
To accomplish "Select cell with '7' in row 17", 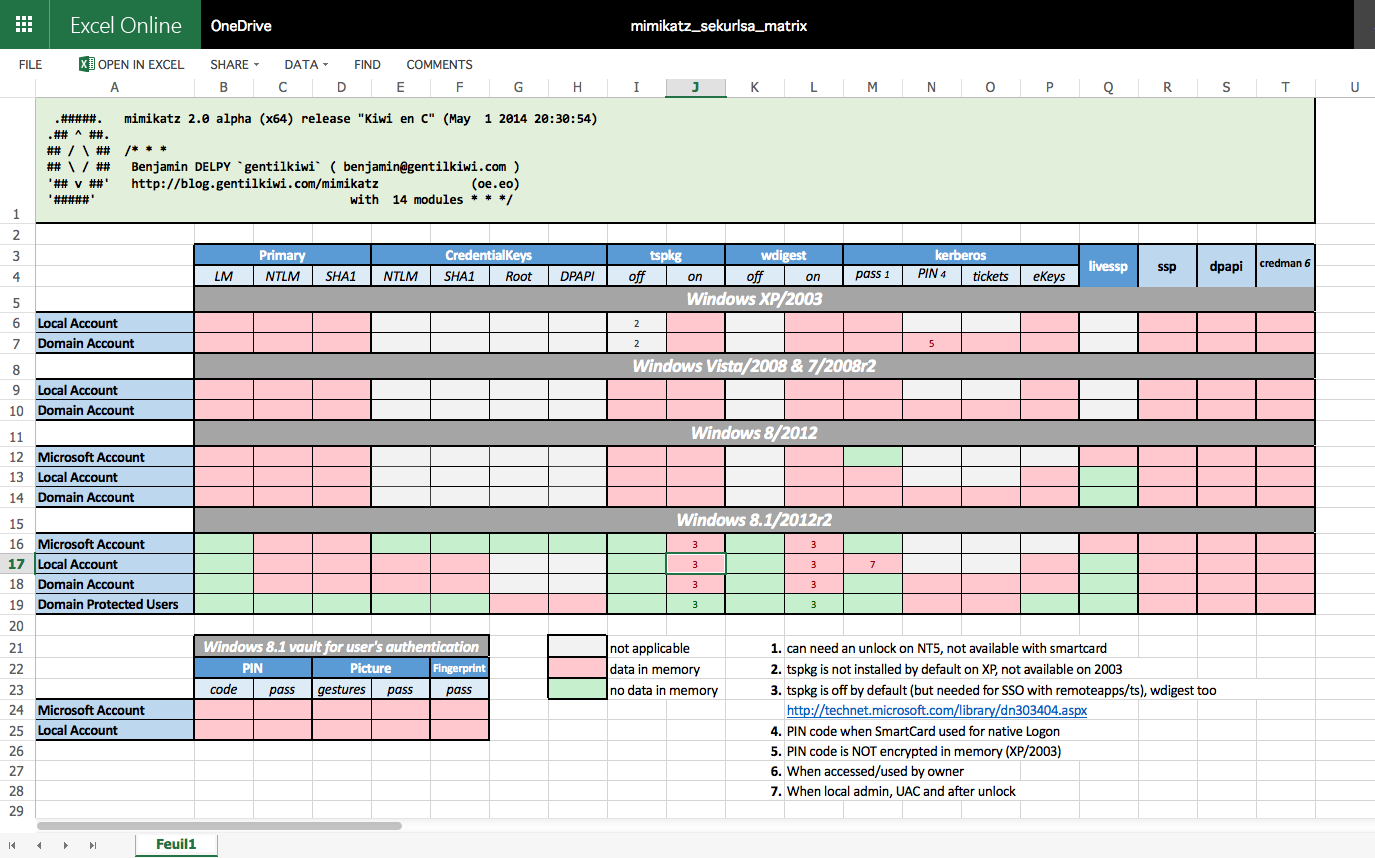I will click(x=872, y=564).
